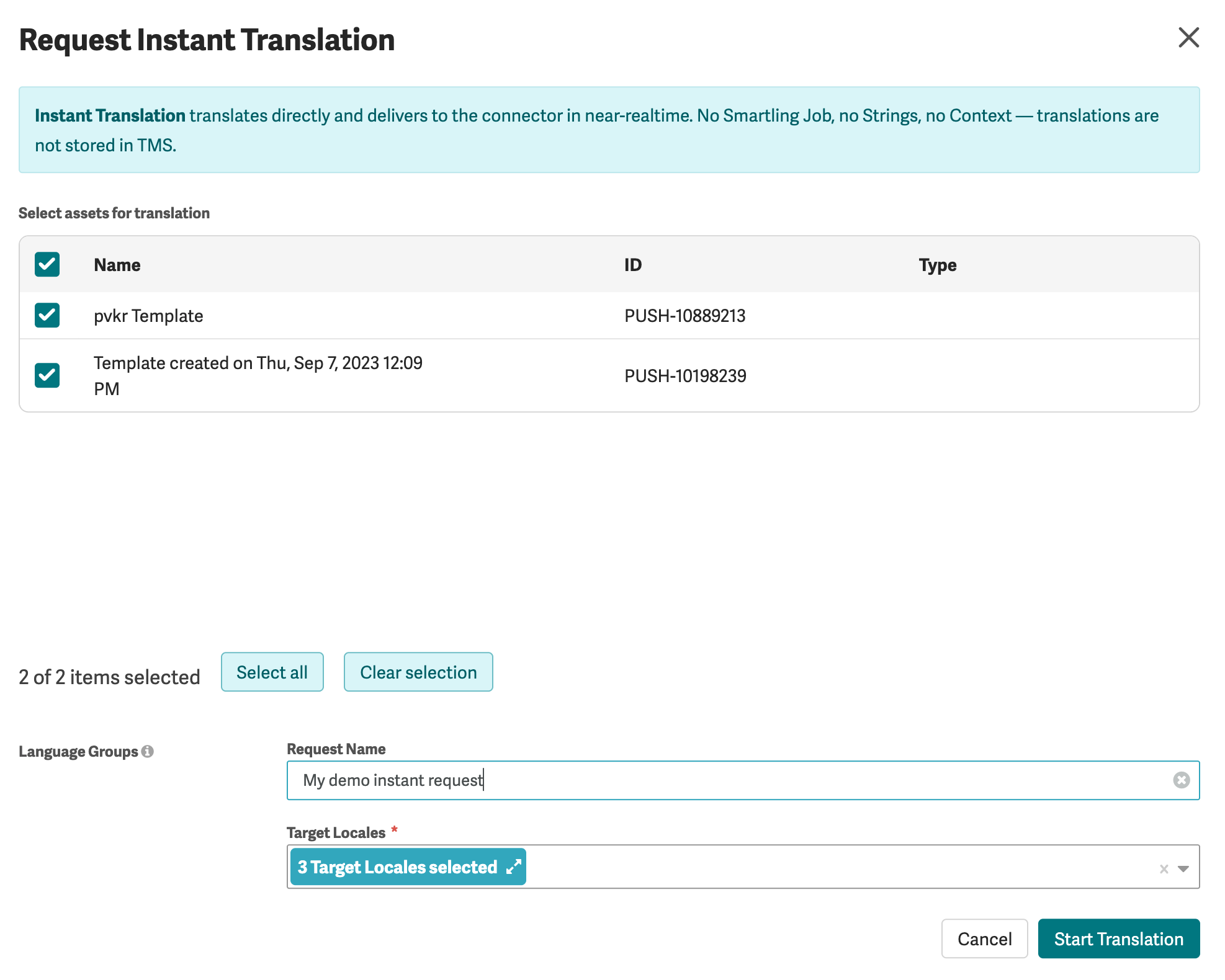This screenshot has height=980, width=1225.
Task: Click the Clear selection button
Action: [418, 672]
